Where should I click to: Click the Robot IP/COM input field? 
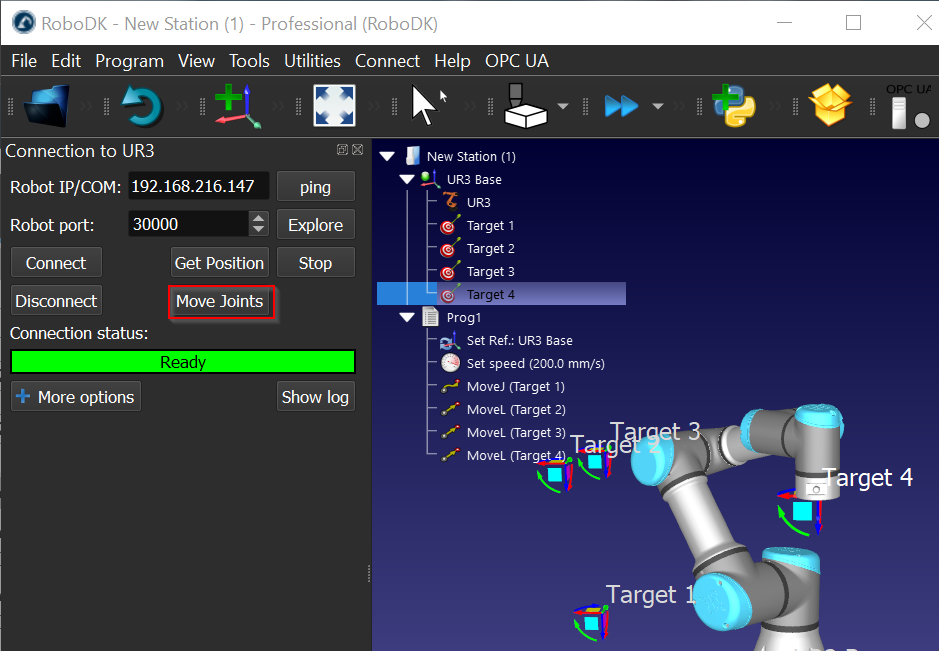198,186
